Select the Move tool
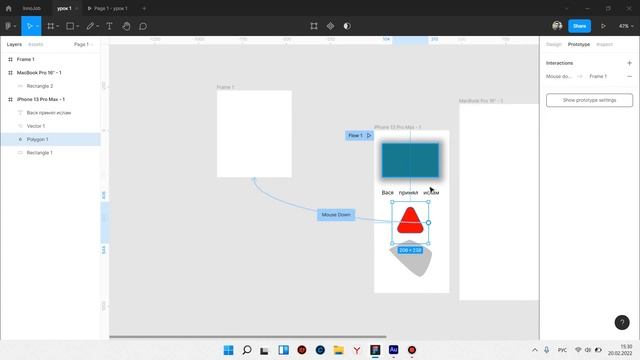The width and height of the screenshot is (640, 360). (x=29, y=26)
